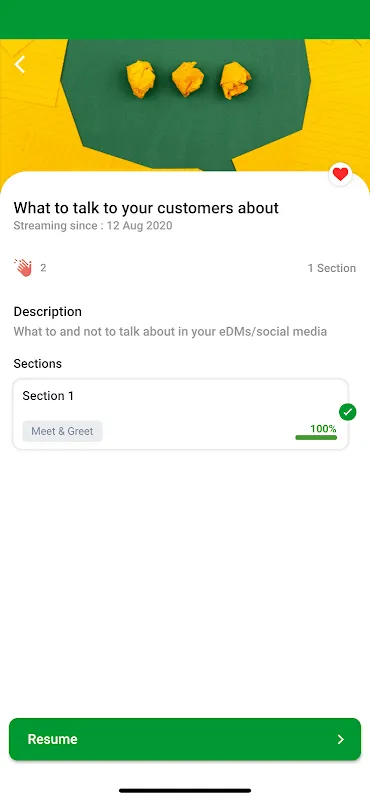The height and width of the screenshot is (800, 370).
Task: Toggle the red heart favorite button
Action: tap(340, 174)
